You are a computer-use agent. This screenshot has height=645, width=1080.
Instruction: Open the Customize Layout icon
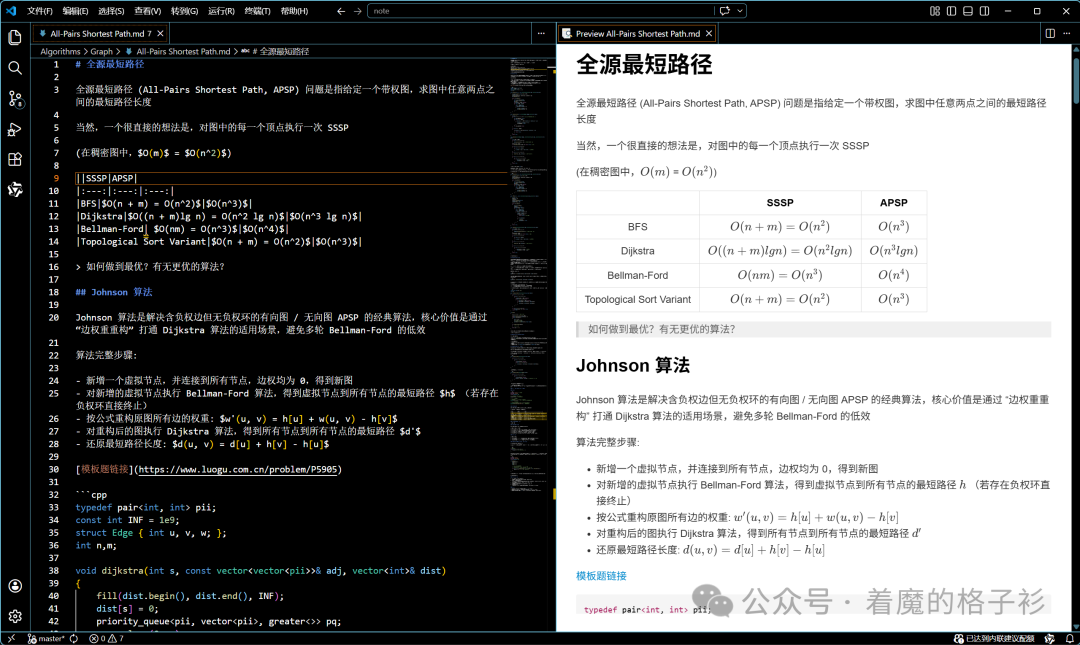point(935,11)
